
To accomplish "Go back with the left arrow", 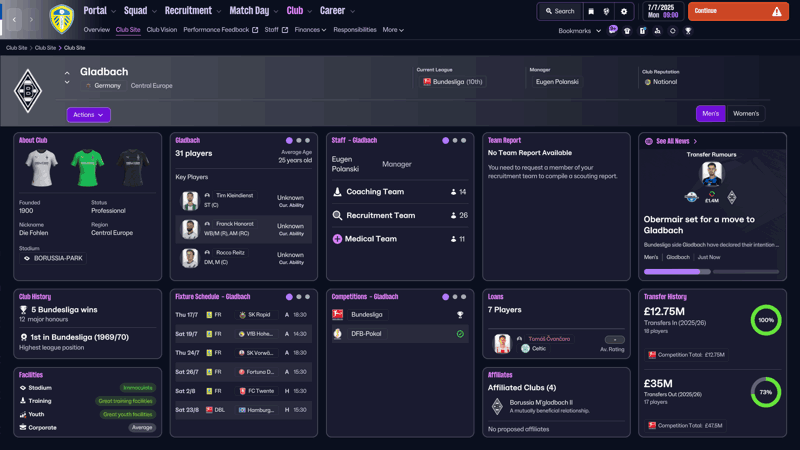I will click(14, 19).
